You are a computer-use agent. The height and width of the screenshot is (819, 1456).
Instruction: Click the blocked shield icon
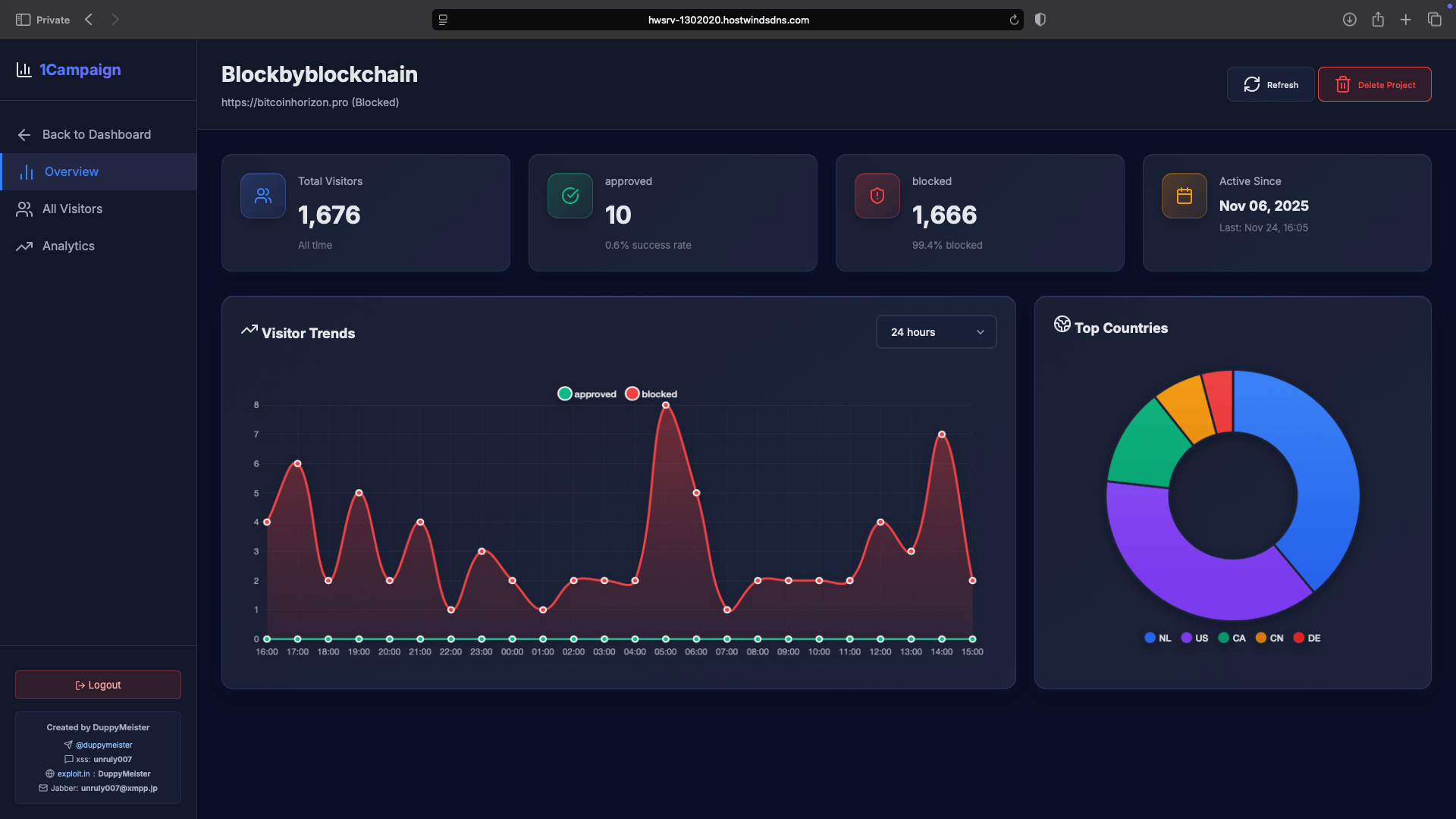click(877, 196)
